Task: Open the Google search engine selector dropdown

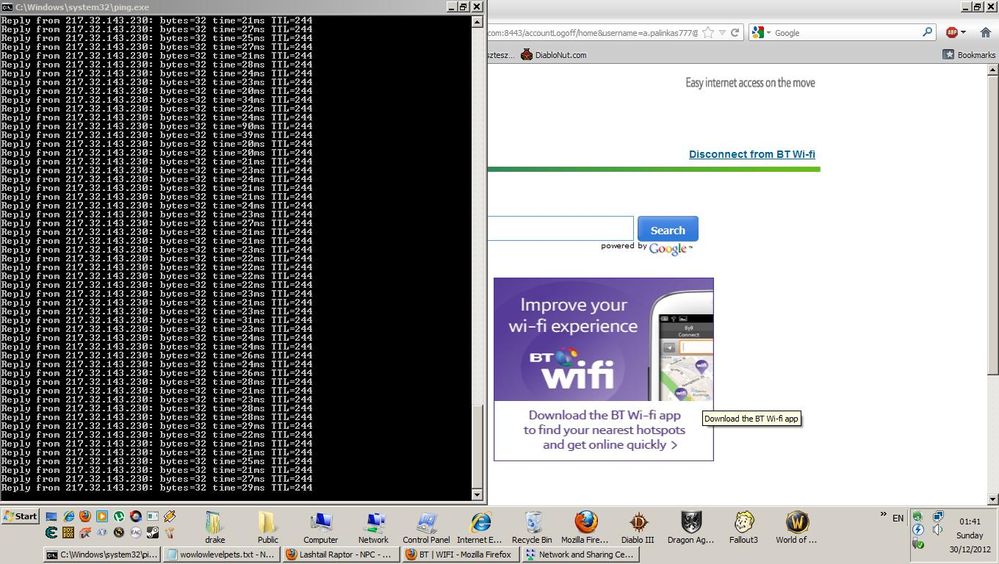Action: tap(761, 33)
